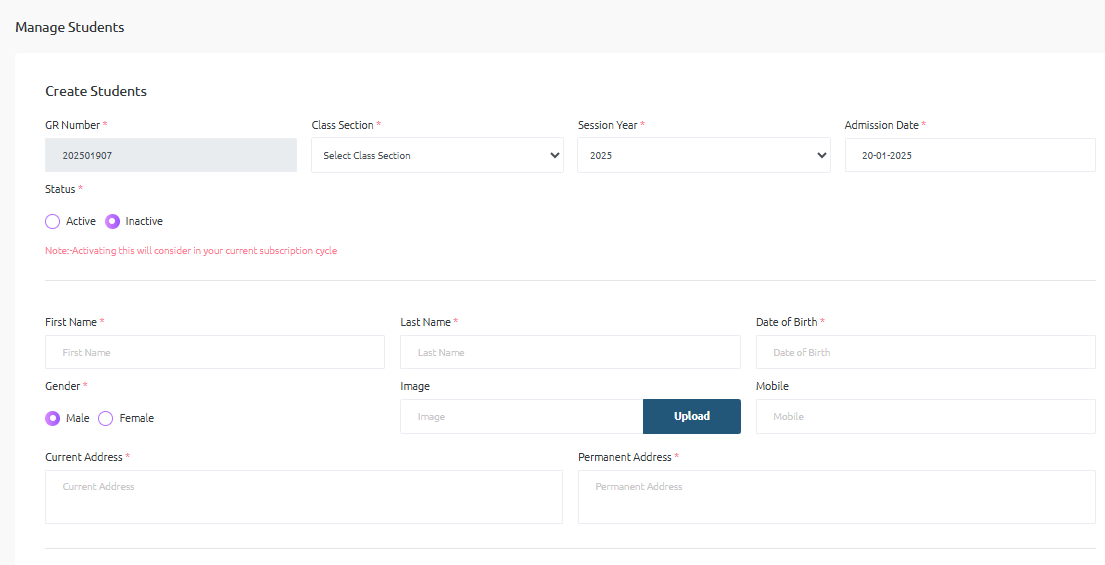
Task: Click into the Last Name field
Action: coord(570,352)
